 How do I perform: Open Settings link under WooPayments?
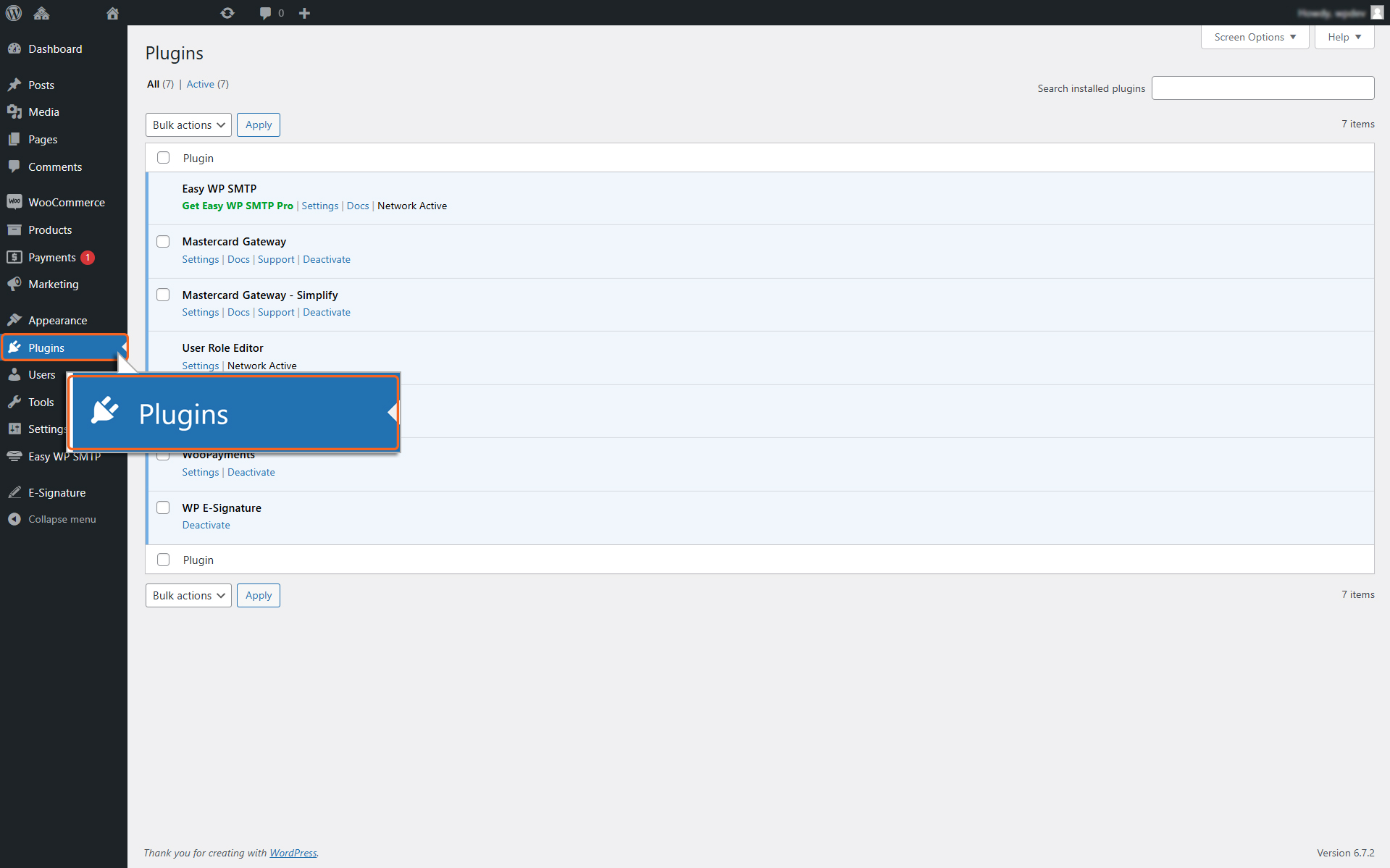point(201,472)
